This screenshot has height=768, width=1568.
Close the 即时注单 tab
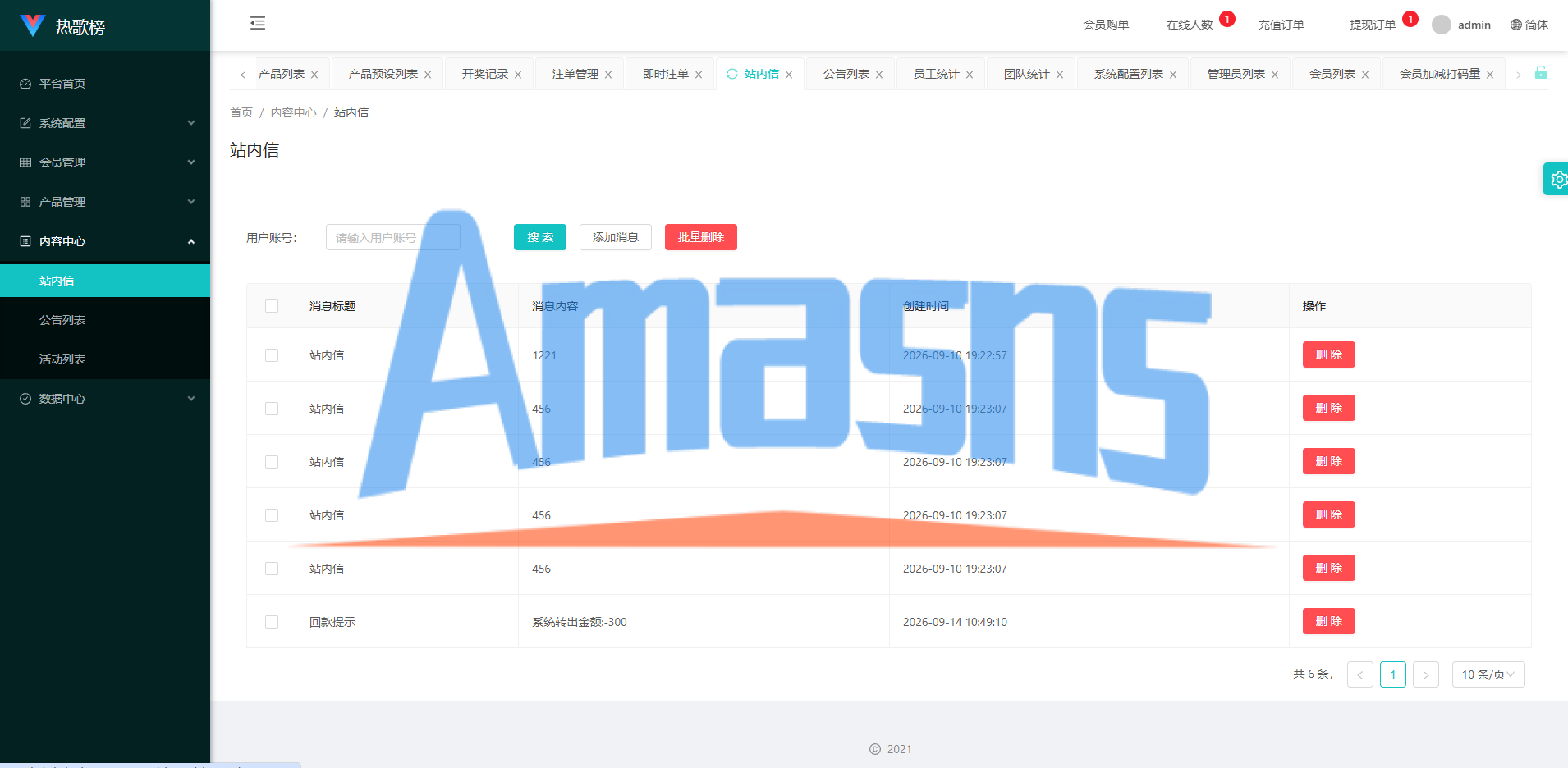tap(699, 75)
